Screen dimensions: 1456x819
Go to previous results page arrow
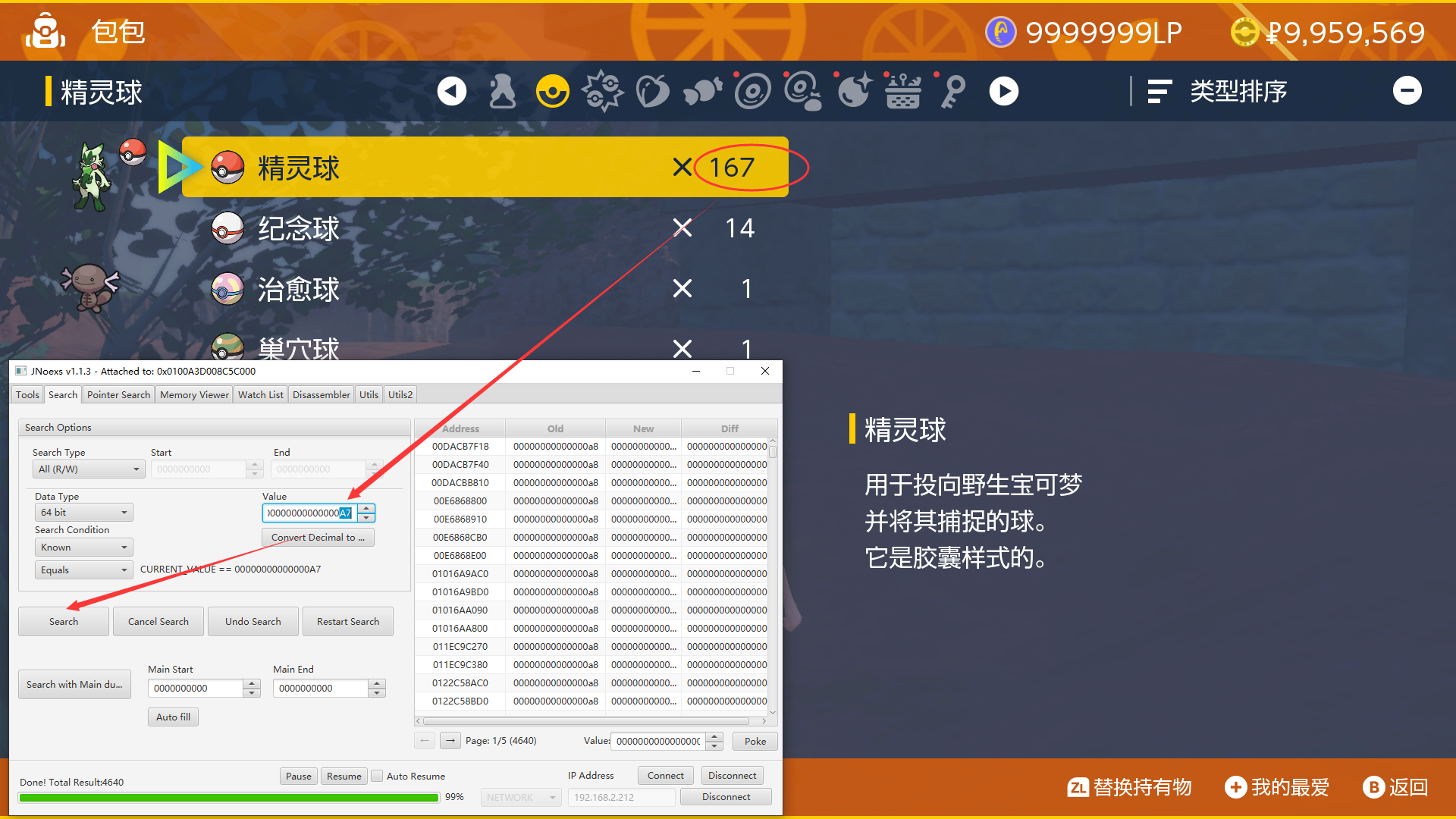425,741
